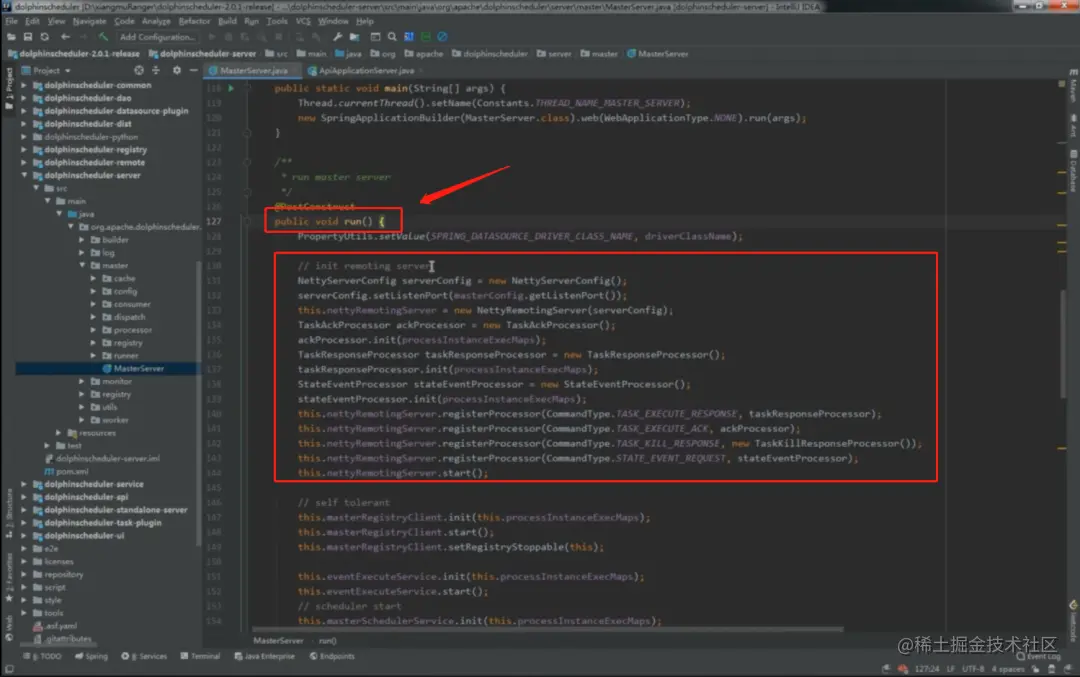Open the Structure side tool window

click(x=9, y=512)
